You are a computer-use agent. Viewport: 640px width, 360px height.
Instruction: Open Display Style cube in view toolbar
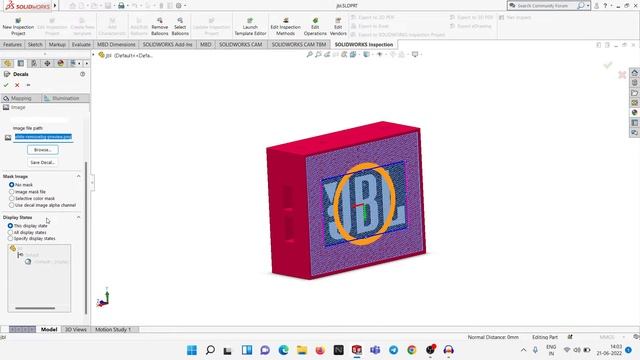367,54
